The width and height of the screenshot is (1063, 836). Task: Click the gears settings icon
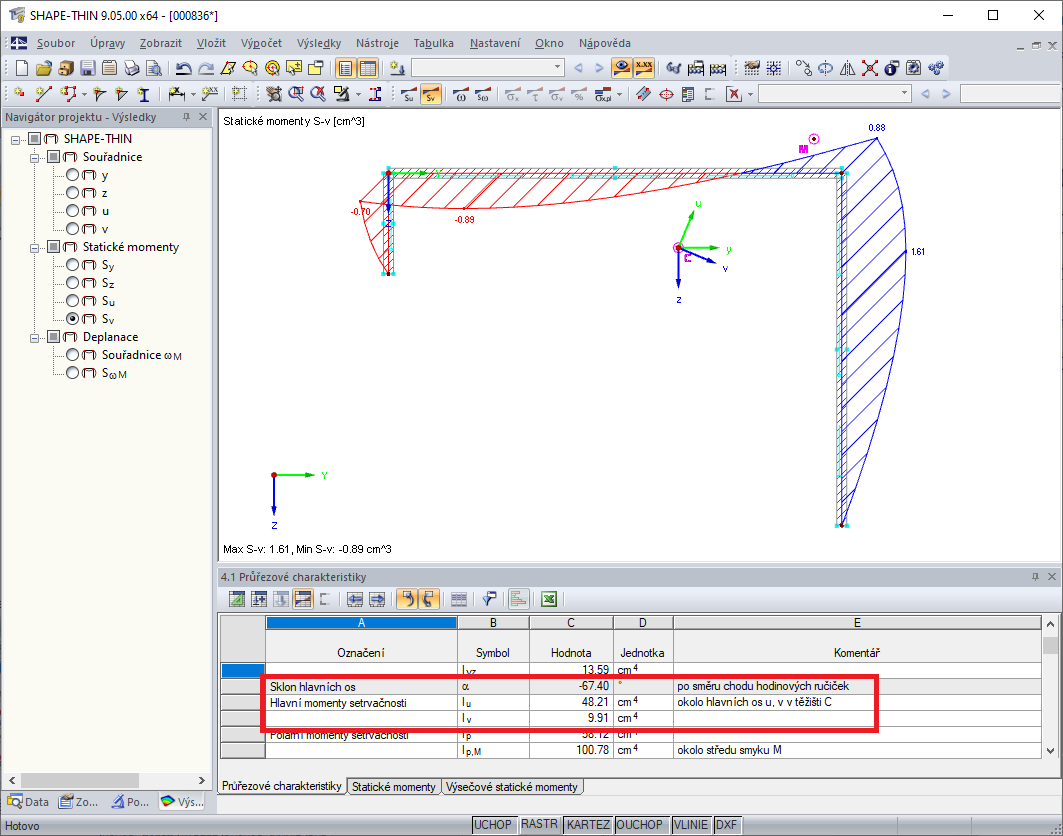click(x=936, y=68)
